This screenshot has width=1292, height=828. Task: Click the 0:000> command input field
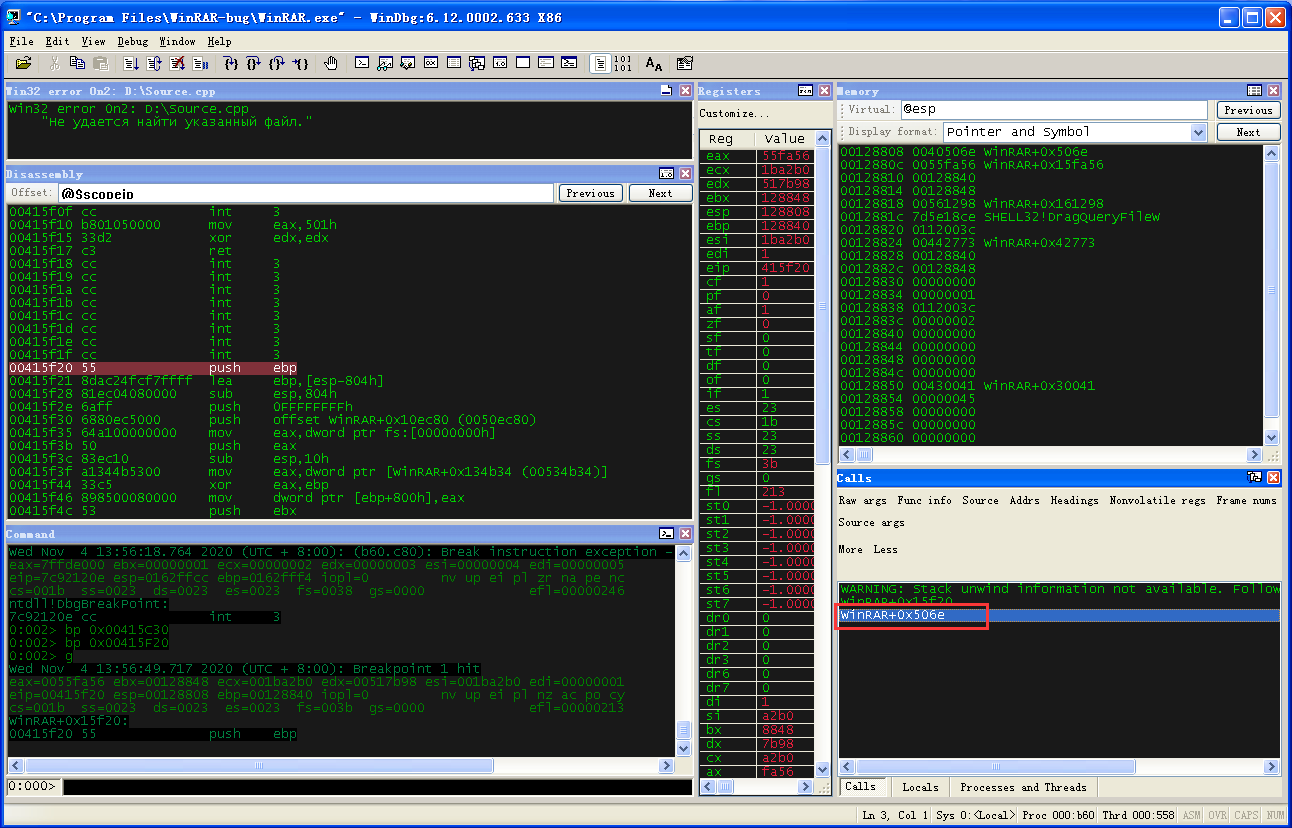point(377,787)
